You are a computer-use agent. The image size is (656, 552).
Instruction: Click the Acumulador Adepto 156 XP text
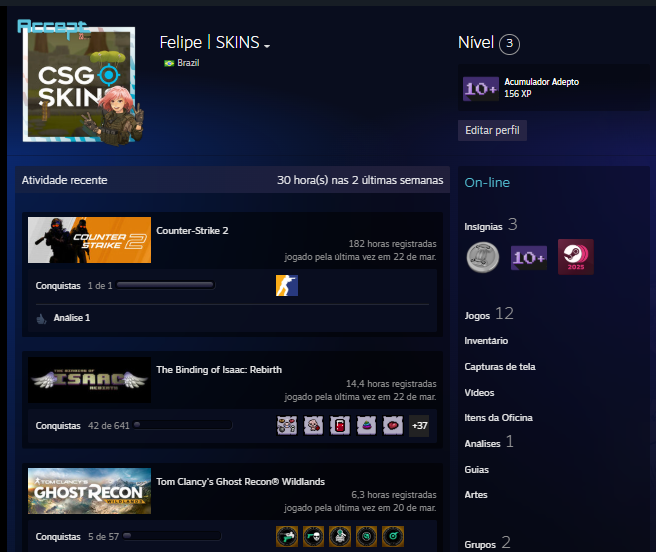tap(541, 87)
